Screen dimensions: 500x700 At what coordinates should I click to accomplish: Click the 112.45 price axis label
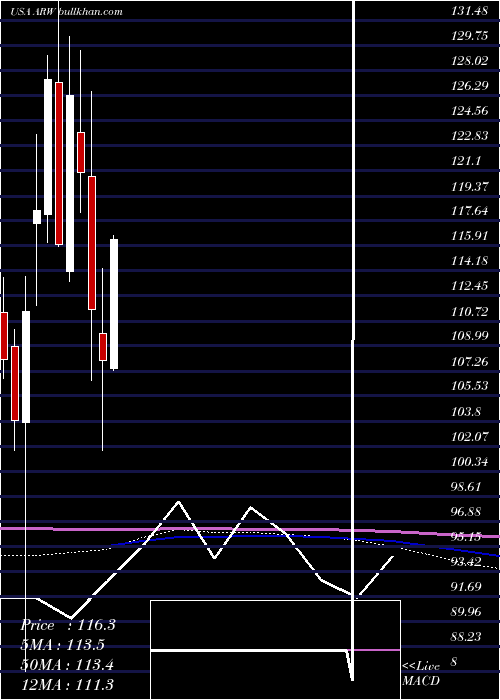[469, 287]
